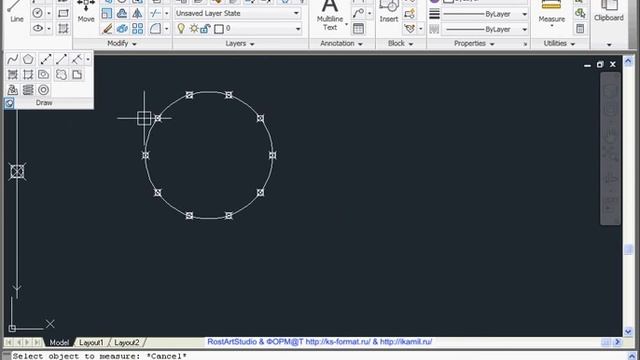The height and width of the screenshot is (360, 640).
Task: Open the Multiline Text tool
Action: (x=330, y=16)
